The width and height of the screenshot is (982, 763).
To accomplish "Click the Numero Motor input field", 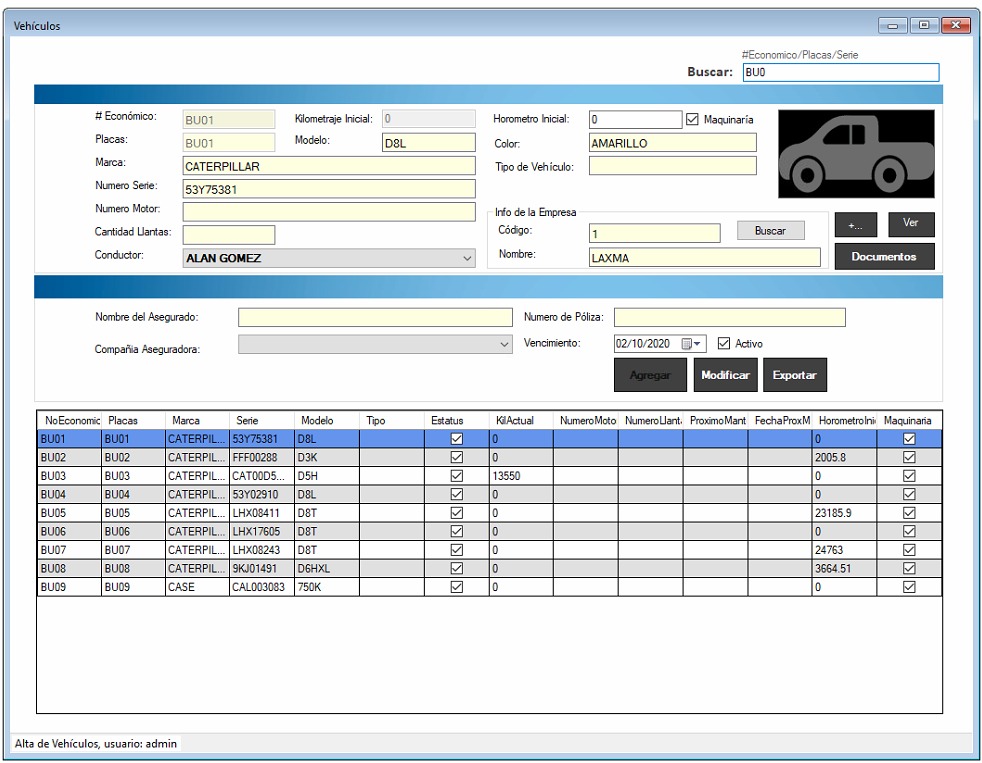I will tap(329, 212).
